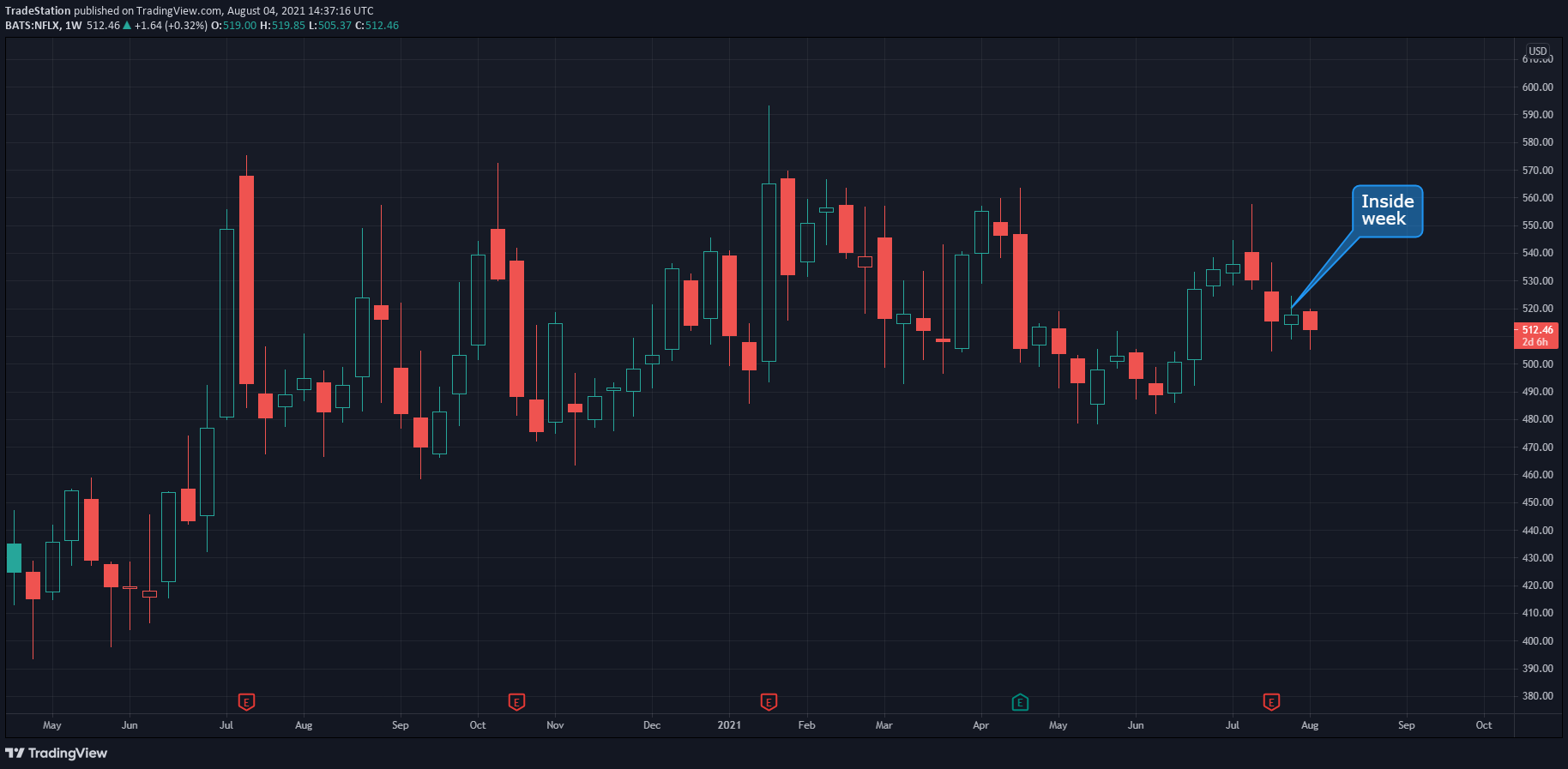This screenshot has height=769, width=1568.
Task: Click the Sep 2021 label at right of time axis
Action: pos(1406,725)
